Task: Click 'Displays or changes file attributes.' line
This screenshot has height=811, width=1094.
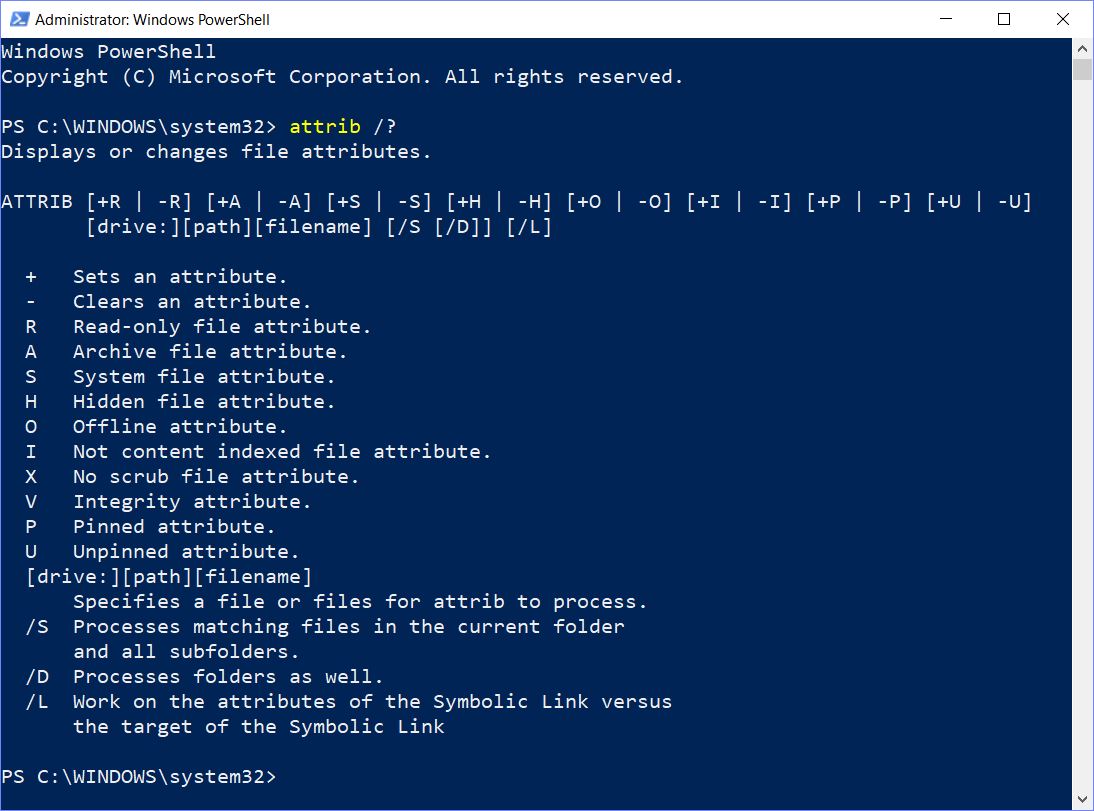Action: tap(216, 151)
